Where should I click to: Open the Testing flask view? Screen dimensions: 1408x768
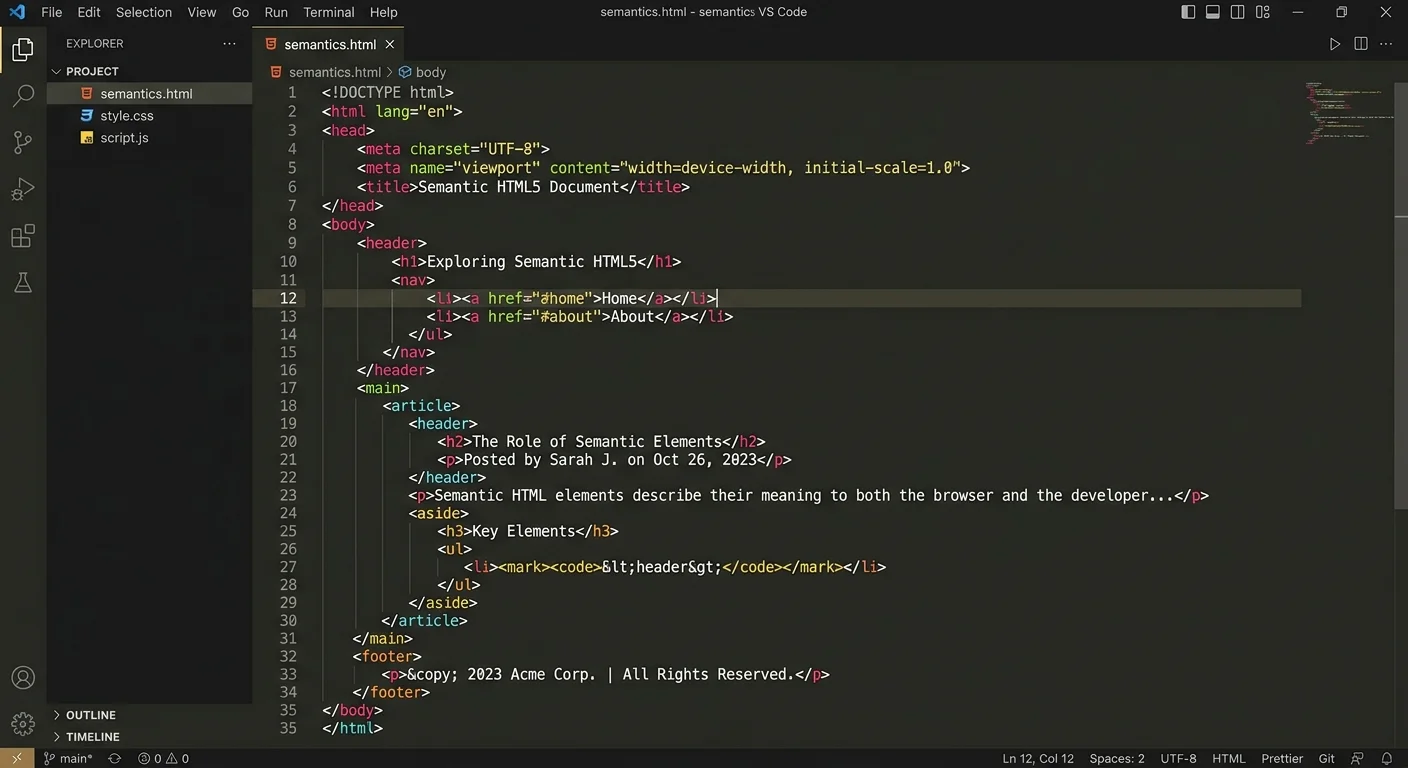tap(22, 283)
